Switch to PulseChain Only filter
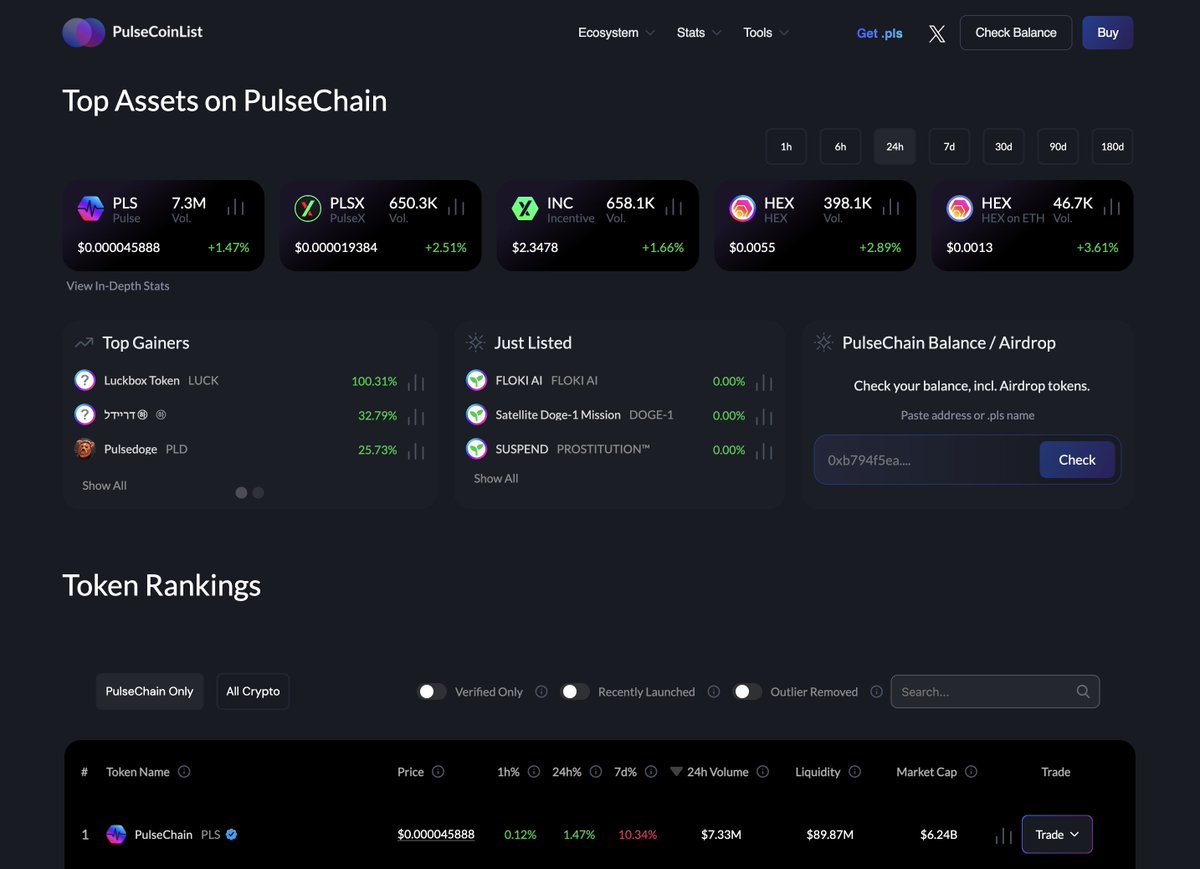Screen dimensions: 1200x869 [150, 691]
